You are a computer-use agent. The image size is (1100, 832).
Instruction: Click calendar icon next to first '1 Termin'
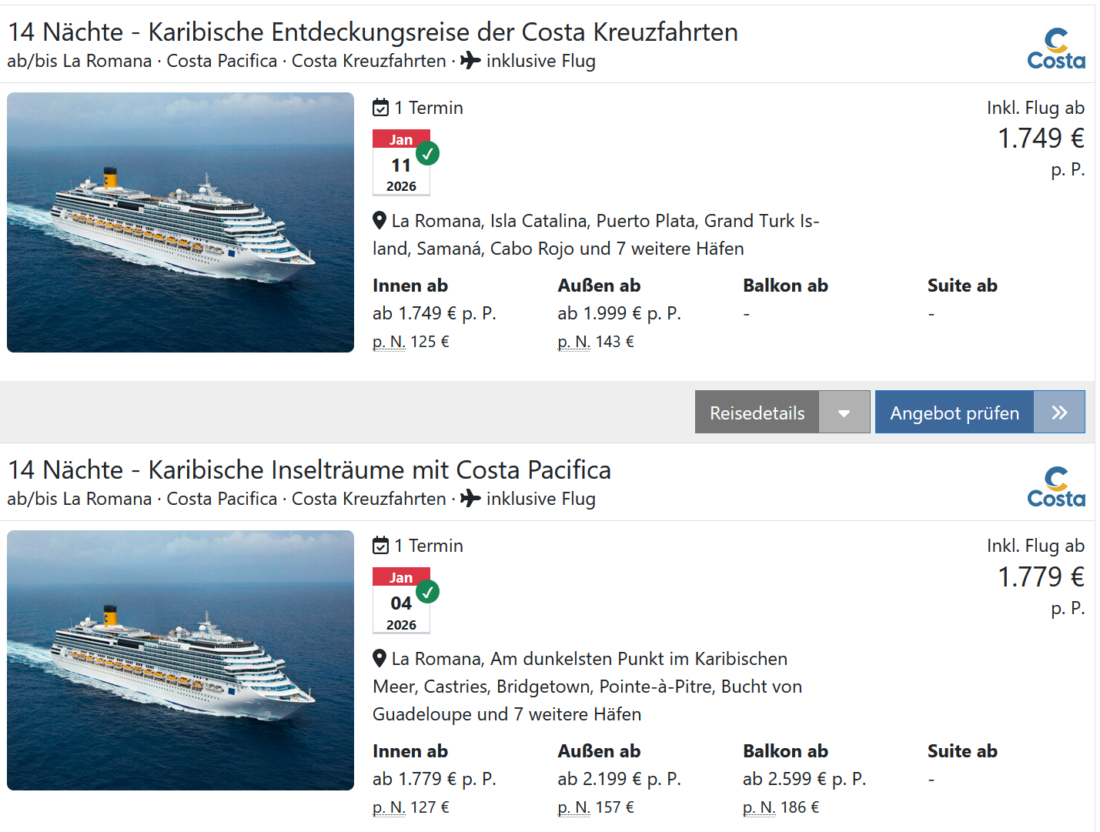[x=381, y=108]
